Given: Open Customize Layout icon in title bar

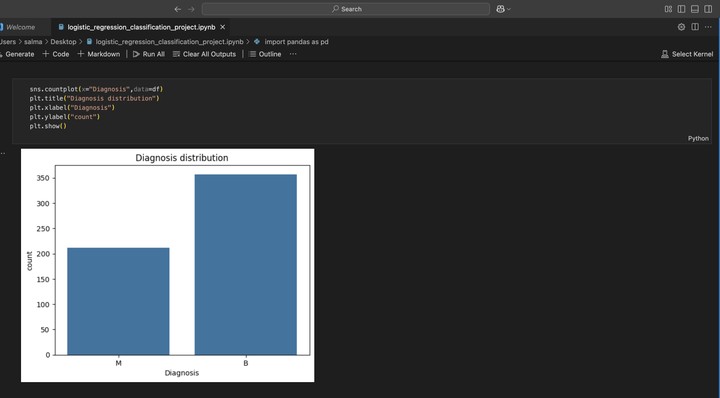Looking at the screenshot, I should tap(668, 9).
